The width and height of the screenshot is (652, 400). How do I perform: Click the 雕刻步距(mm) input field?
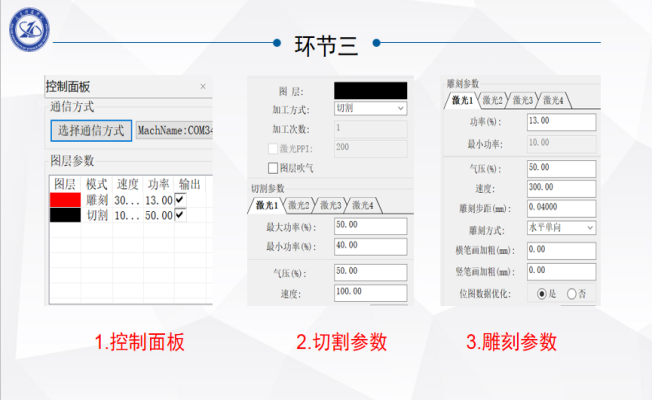[x=561, y=207]
